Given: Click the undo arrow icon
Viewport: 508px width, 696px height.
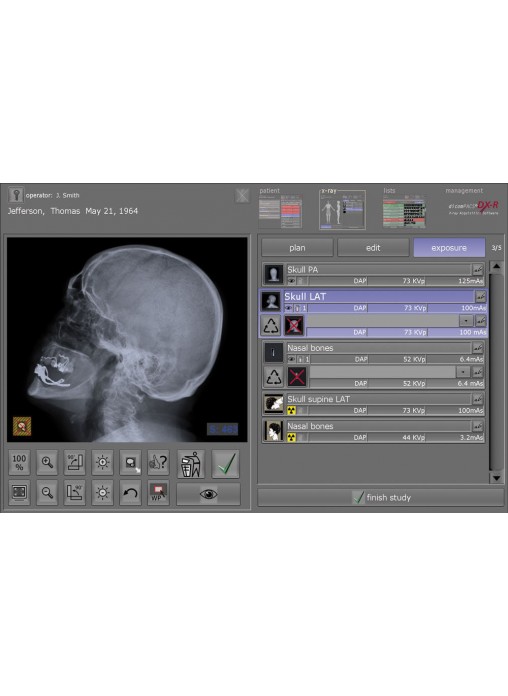Looking at the screenshot, I should (130, 493).
